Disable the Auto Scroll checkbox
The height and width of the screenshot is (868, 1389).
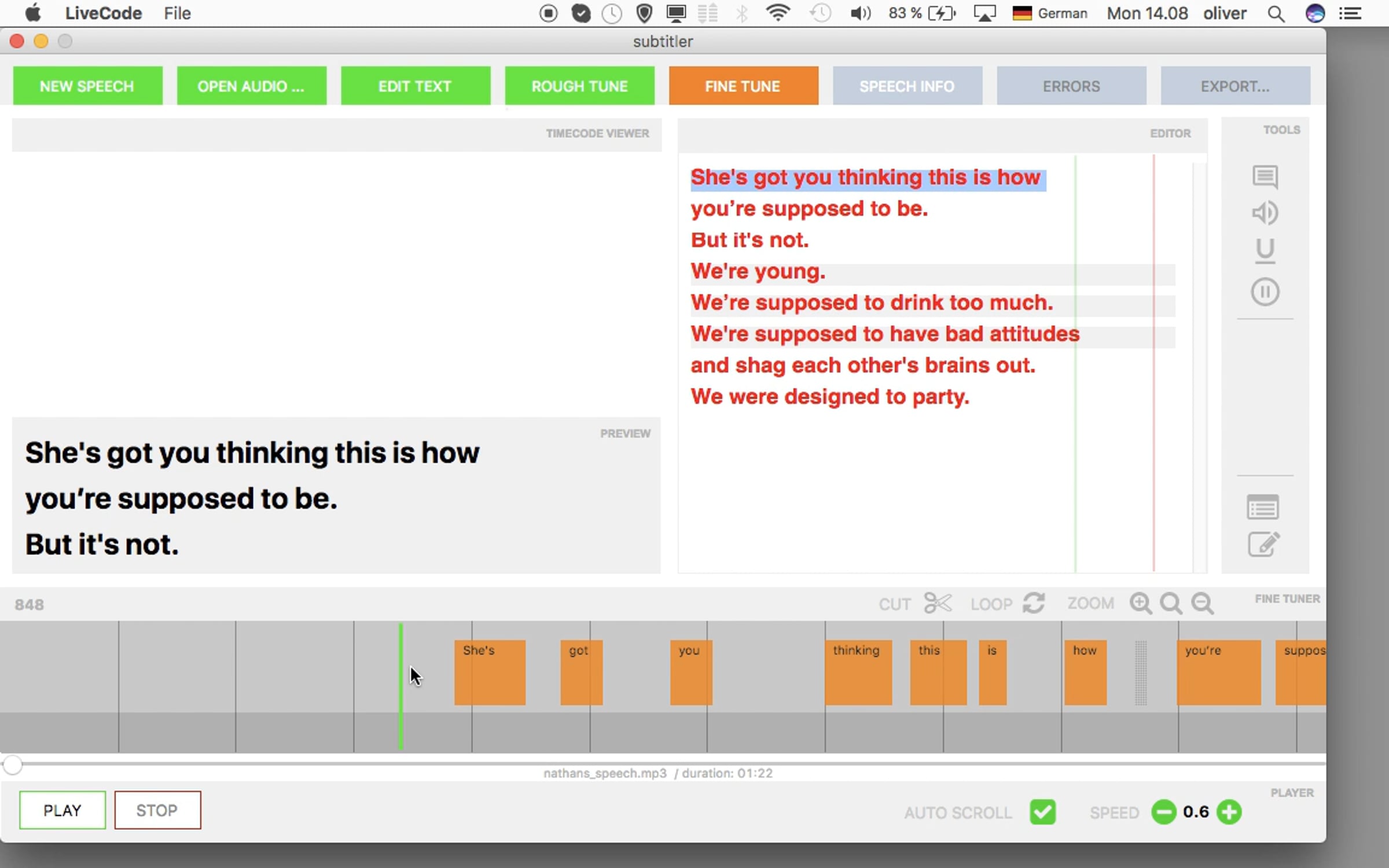point(1042,811)
